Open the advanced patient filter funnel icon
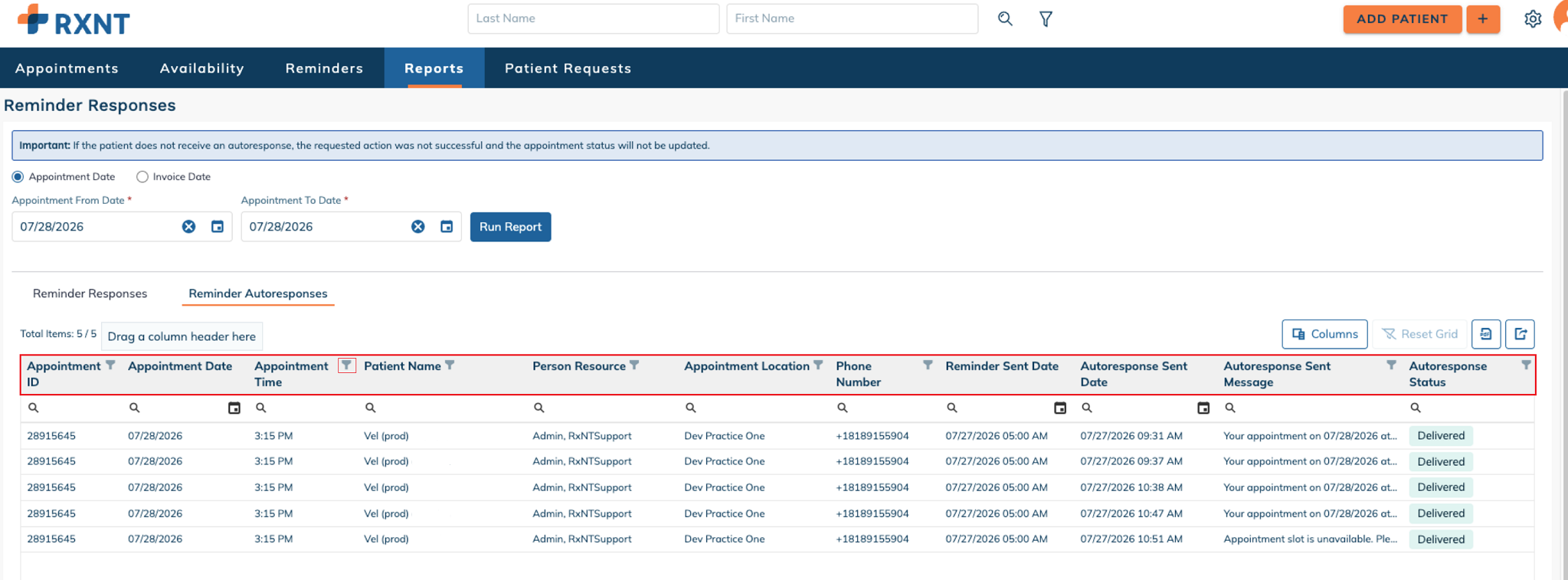The image size is (1568, 580). pos(1046,19)
